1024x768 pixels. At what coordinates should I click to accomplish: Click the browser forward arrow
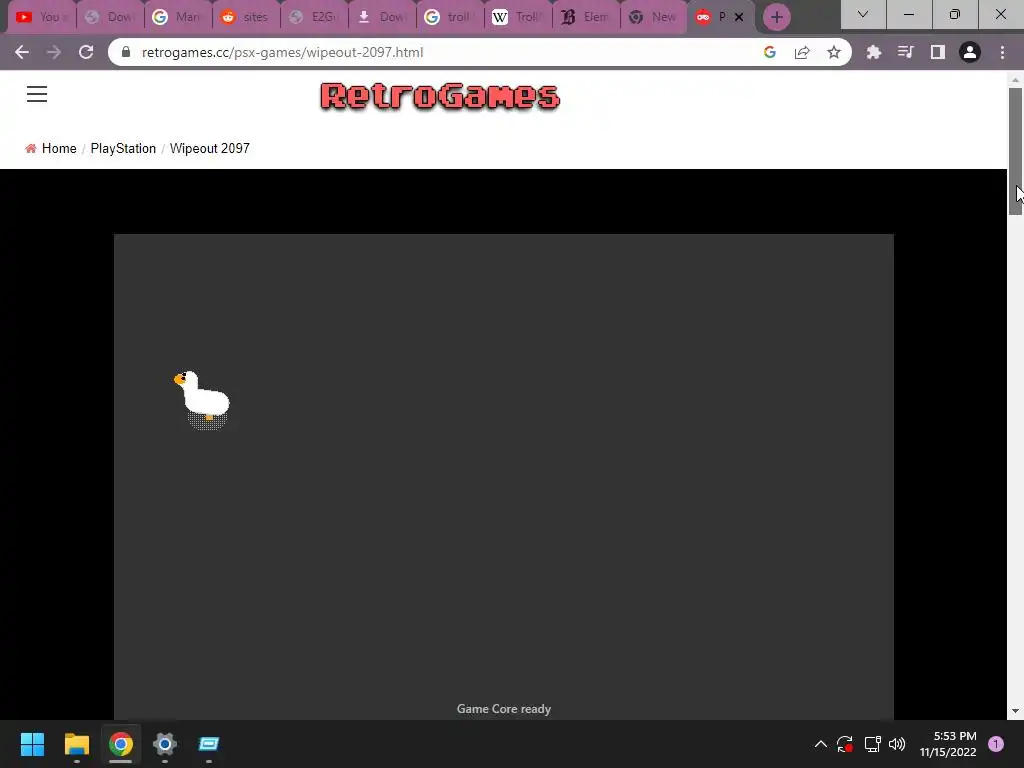54,52
